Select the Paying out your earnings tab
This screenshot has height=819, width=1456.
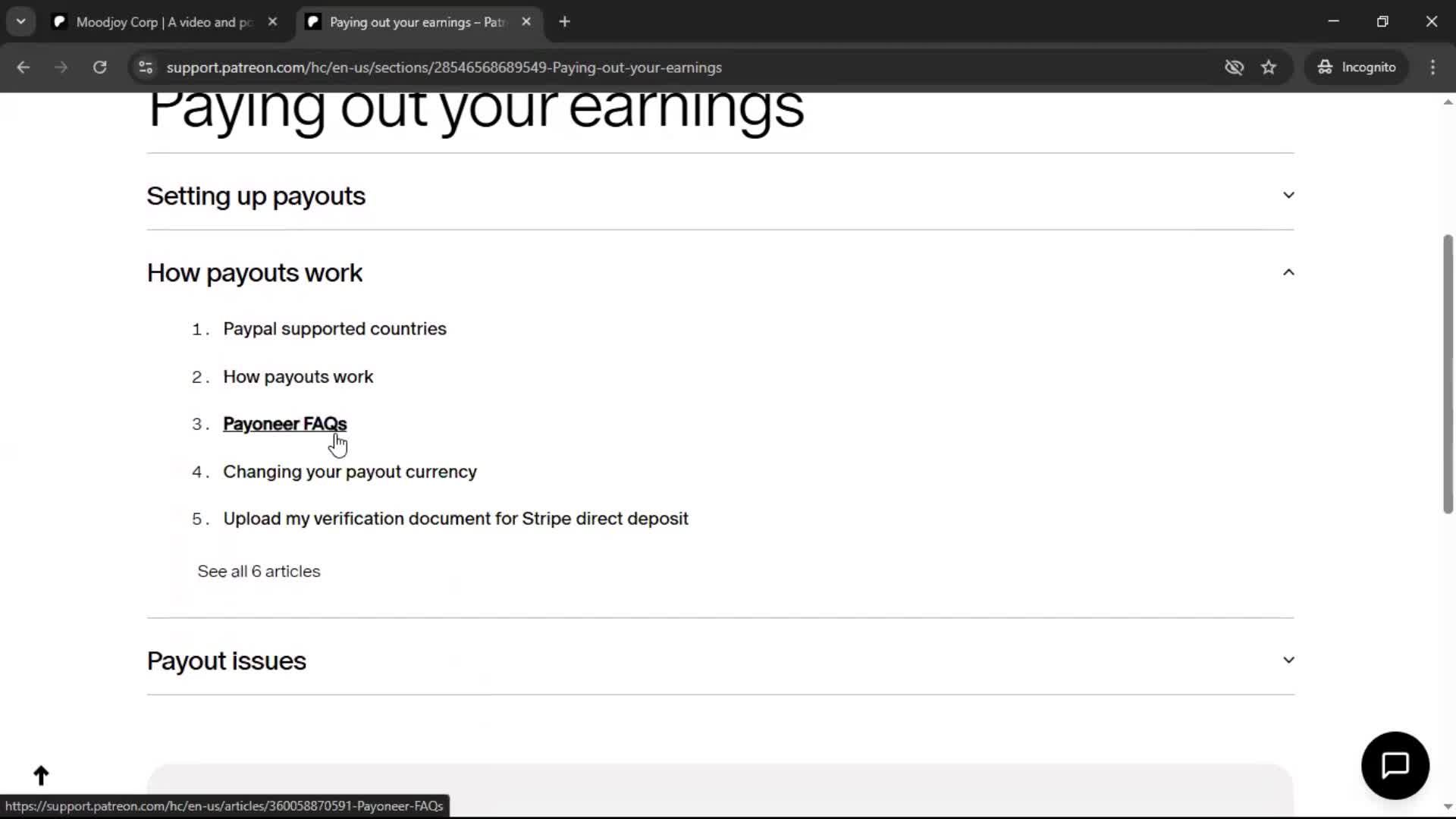coord(417,22)
